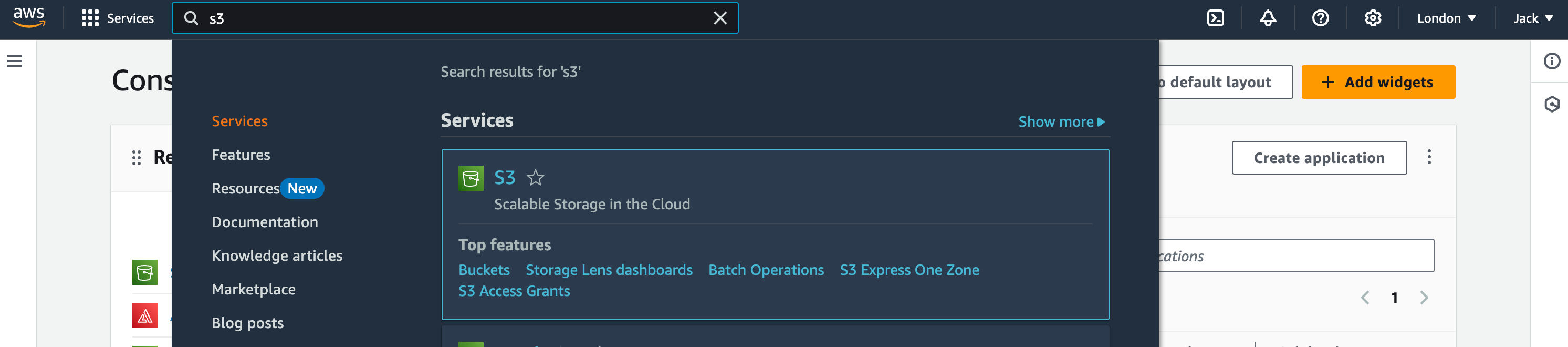The image size is (1568, 347).
Task: Expand Show more services results
Action: [1061, 122]
